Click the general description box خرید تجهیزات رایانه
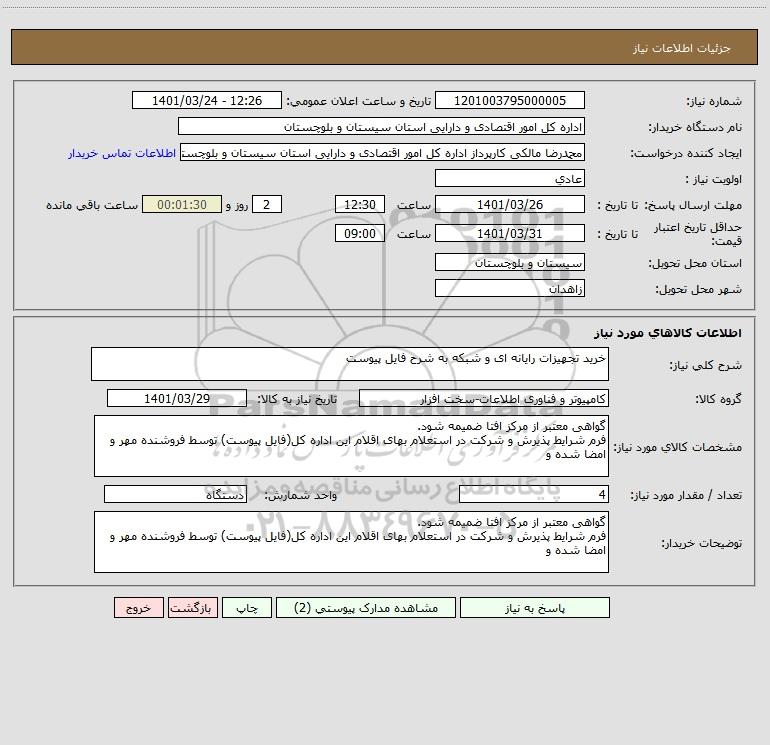770x745 pixels. 350,364
